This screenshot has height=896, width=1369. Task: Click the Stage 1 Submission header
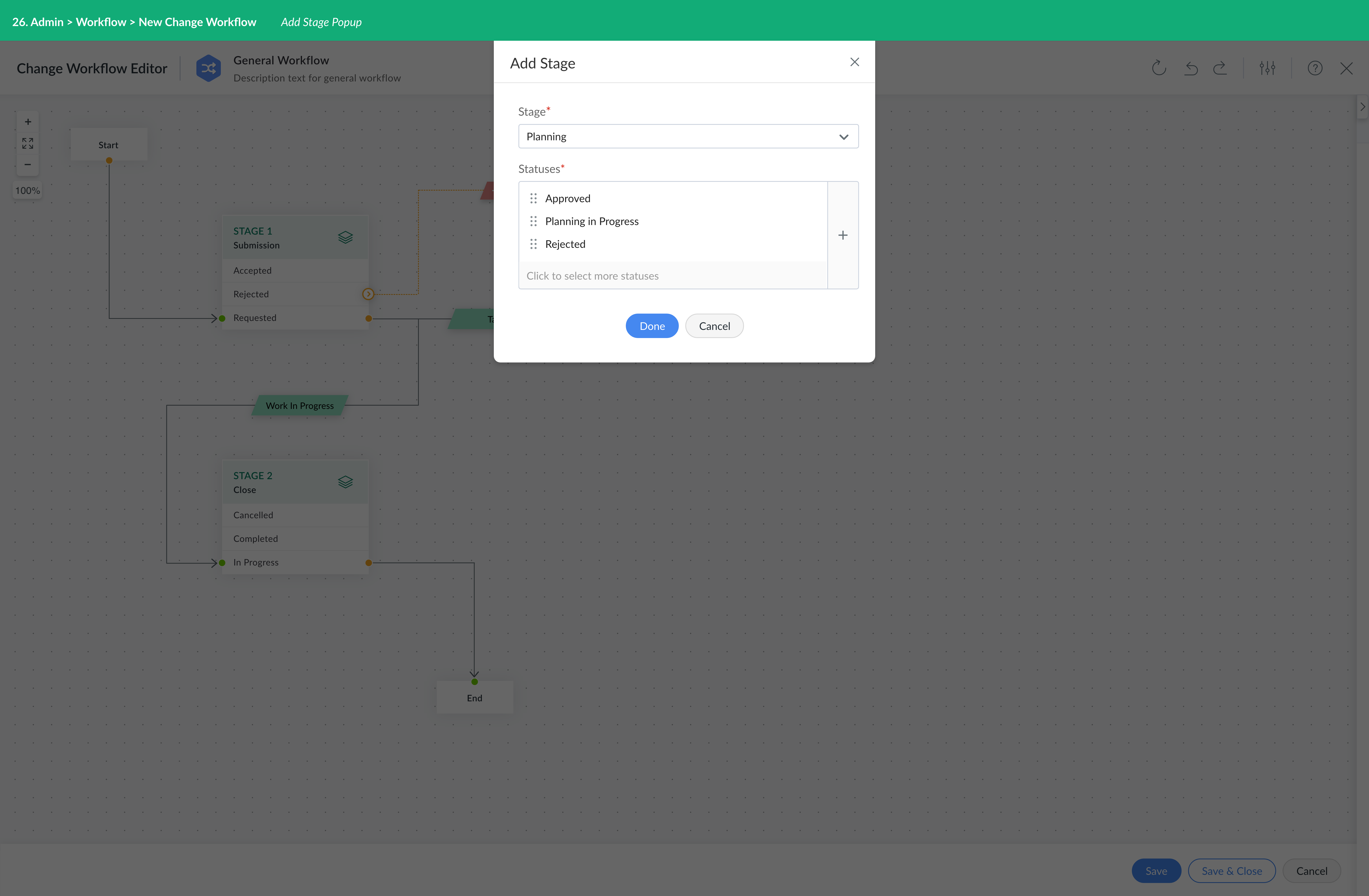tap(295, 237)
